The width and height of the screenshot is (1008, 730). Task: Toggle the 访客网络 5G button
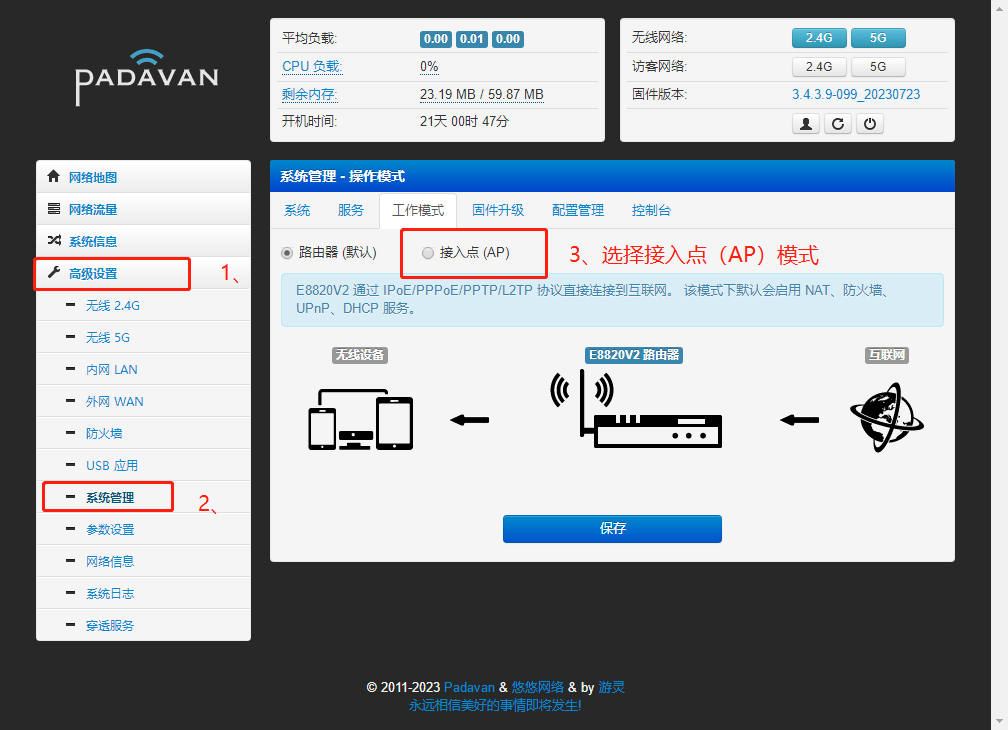877,66
